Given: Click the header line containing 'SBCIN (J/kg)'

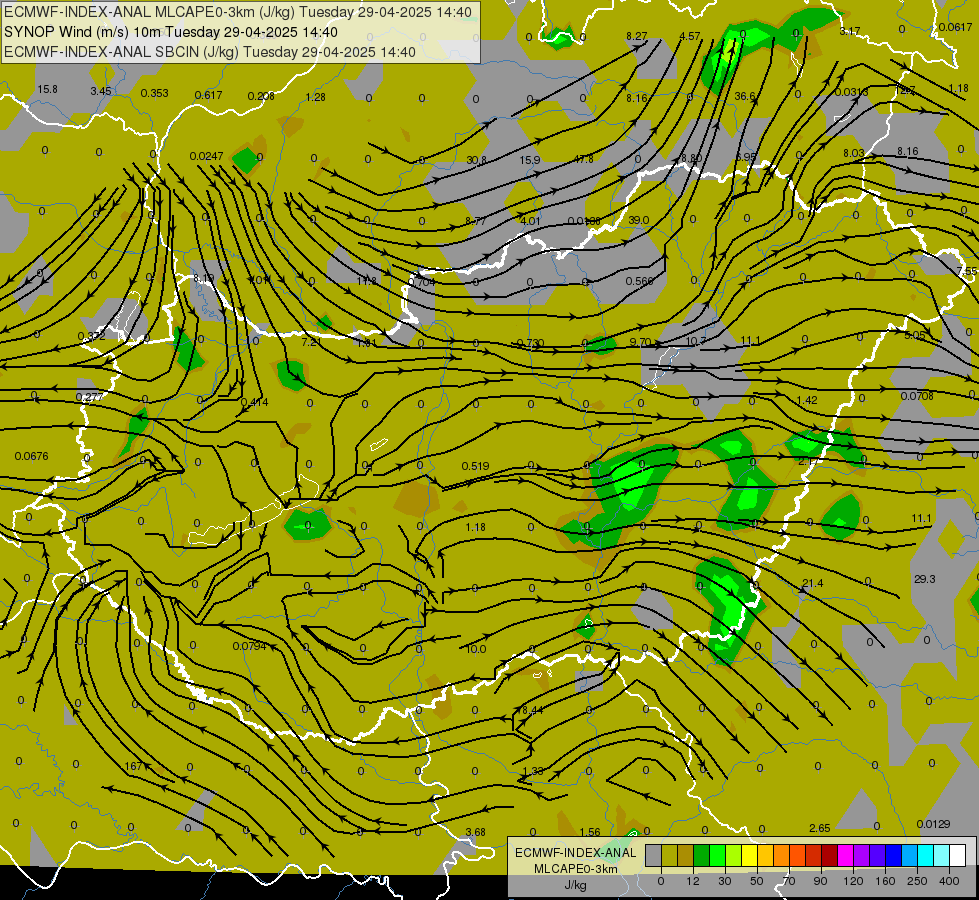Looking at the screenshot, I should point(210,52).
